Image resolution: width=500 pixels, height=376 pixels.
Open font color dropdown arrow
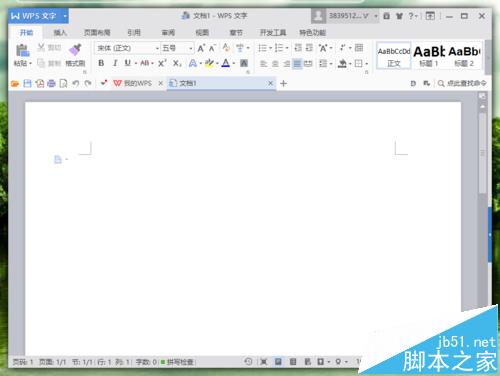click(x=234, y=63)
